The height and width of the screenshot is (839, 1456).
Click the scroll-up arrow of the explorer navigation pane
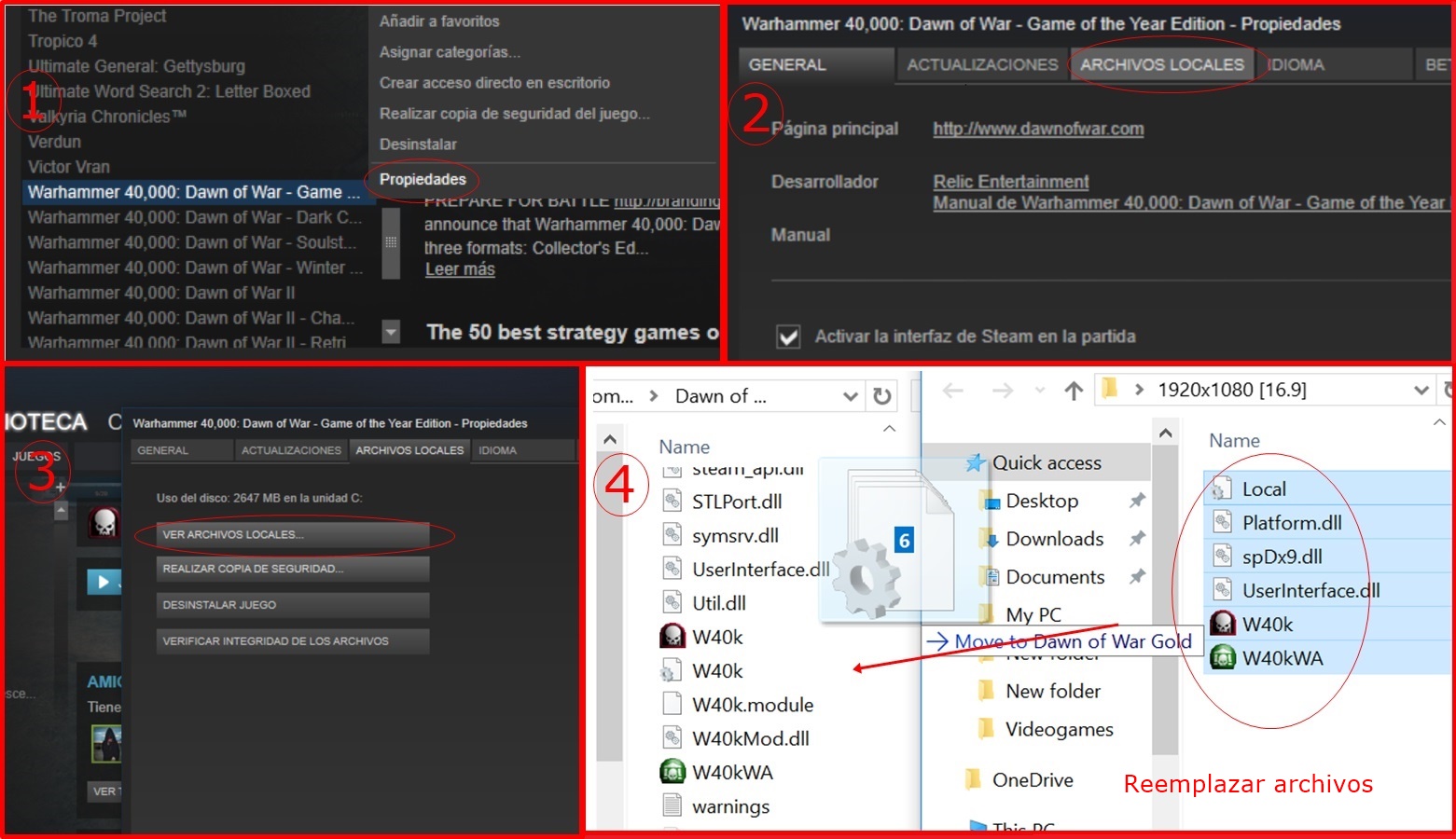coord(1165,433)
